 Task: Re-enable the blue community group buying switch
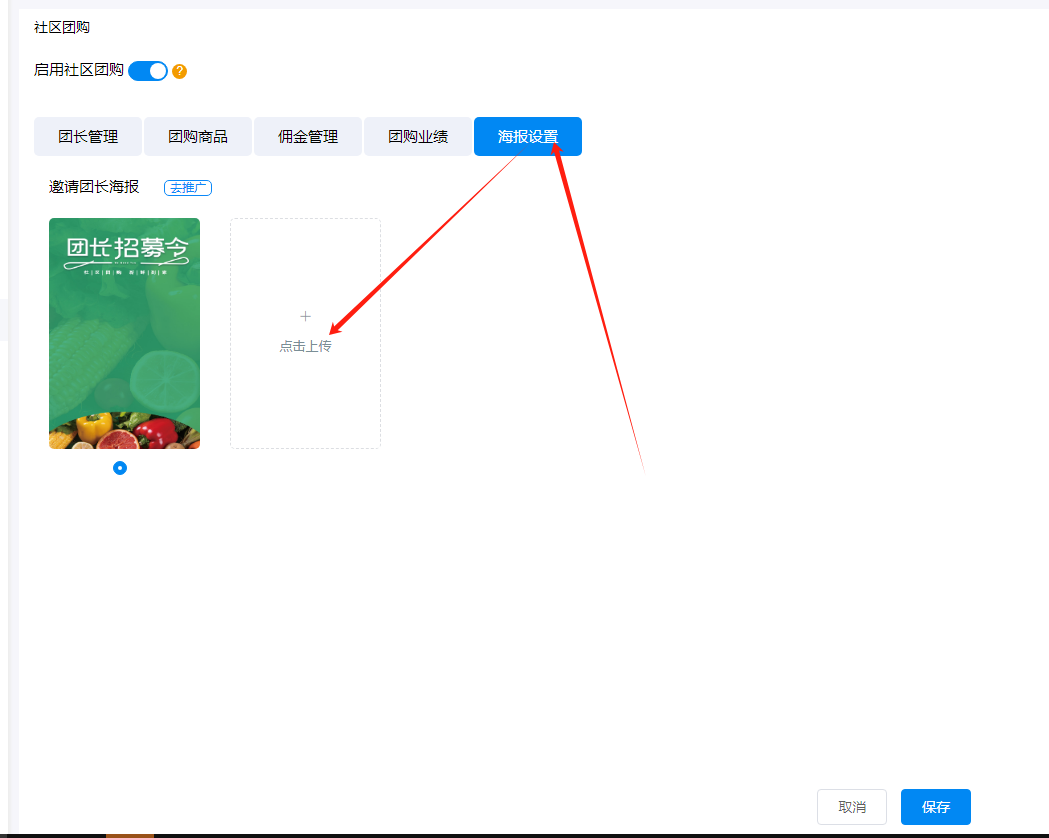pyautogui.click(x=148, y=71)
